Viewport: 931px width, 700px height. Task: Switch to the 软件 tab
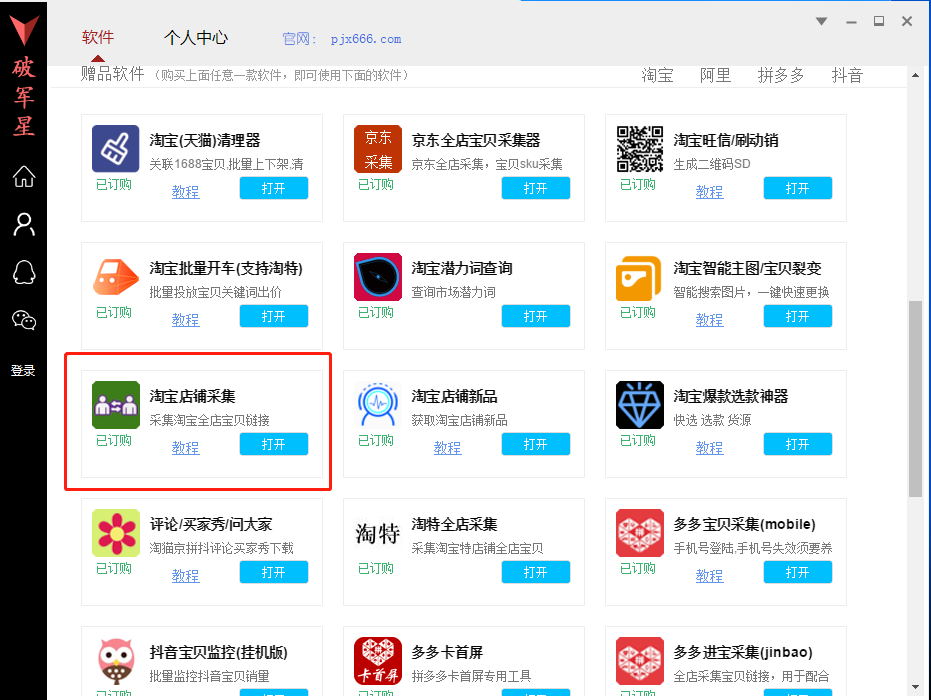[x=98, y=37]
